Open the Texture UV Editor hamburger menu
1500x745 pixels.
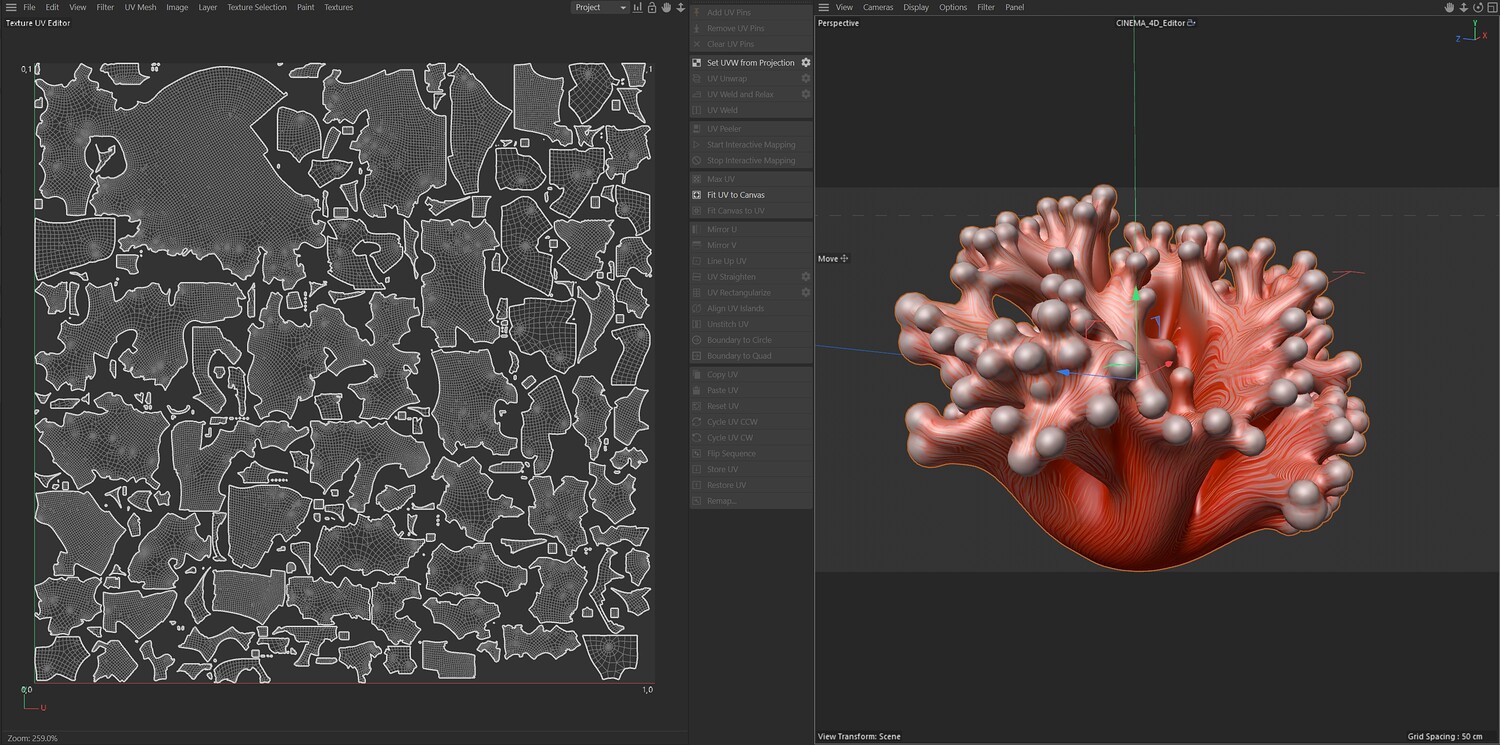tap(11, 7)
